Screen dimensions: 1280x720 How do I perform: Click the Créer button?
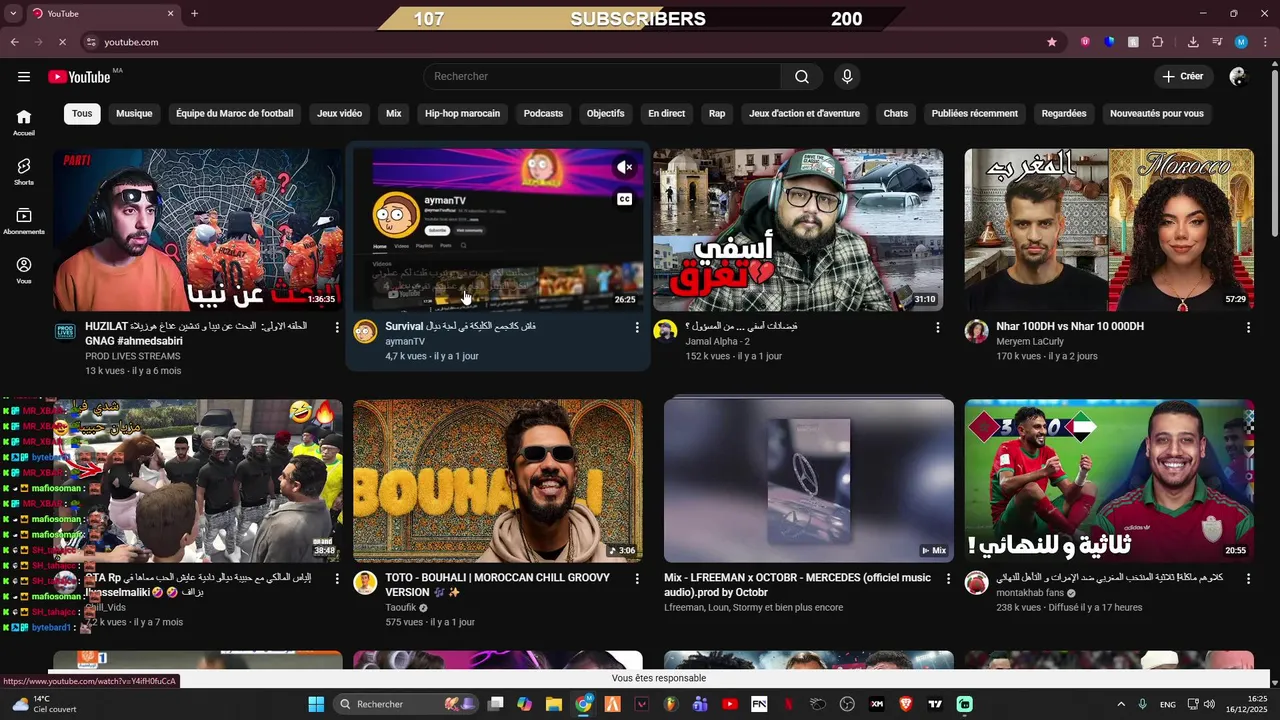1183,77
